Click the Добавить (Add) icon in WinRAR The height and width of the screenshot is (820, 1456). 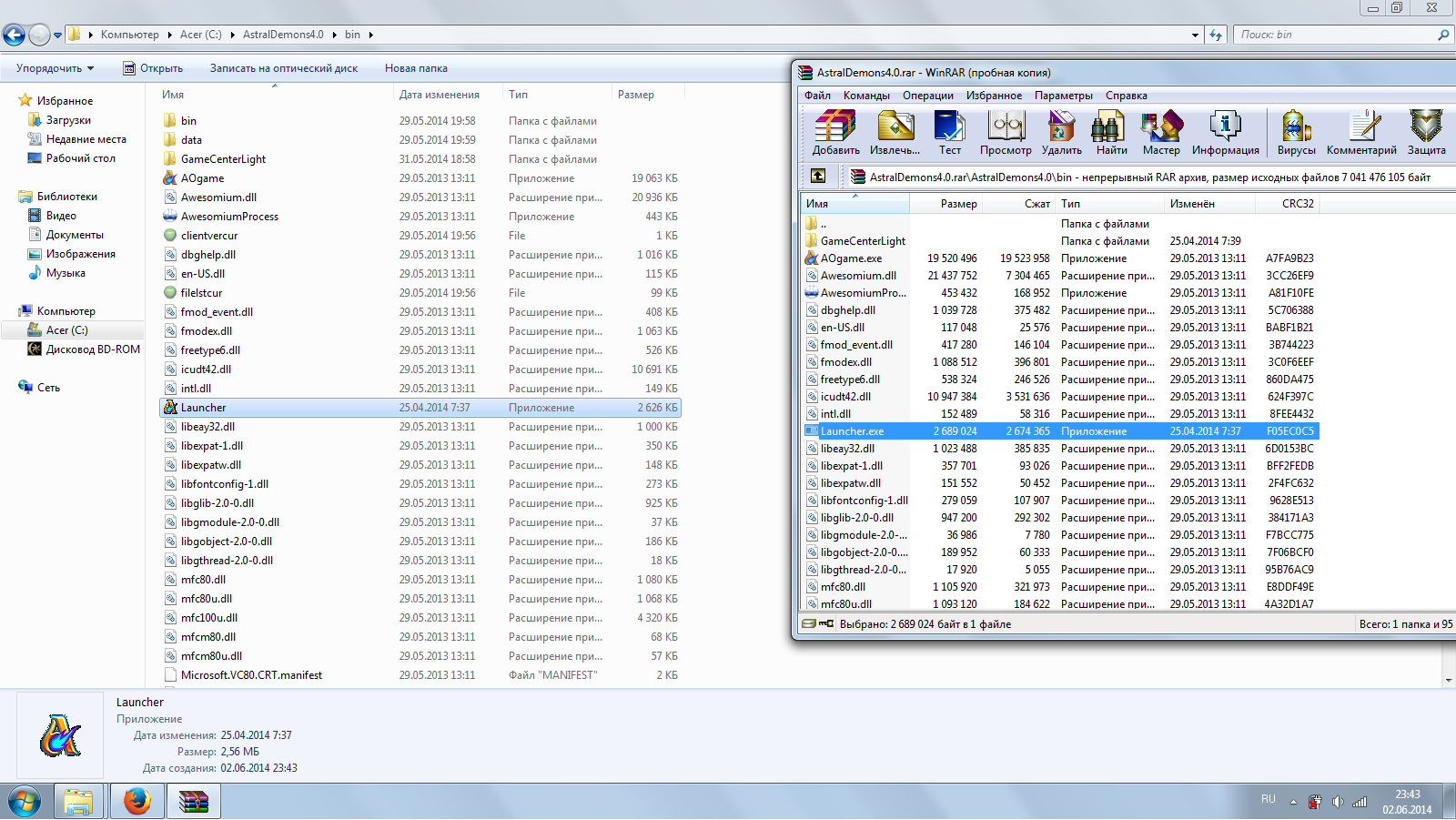(x=835, y=133)
